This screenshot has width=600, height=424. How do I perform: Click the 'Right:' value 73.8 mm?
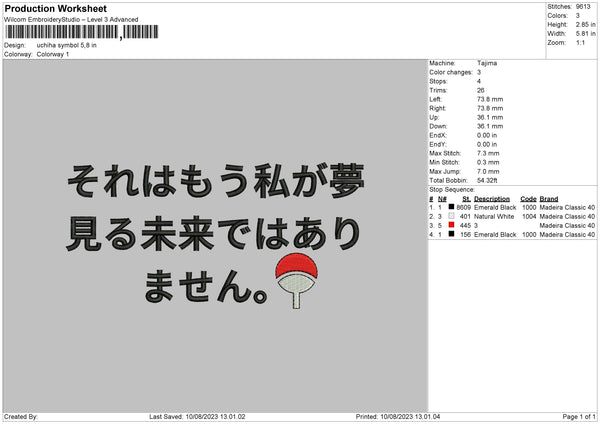[x=490, y=108]
